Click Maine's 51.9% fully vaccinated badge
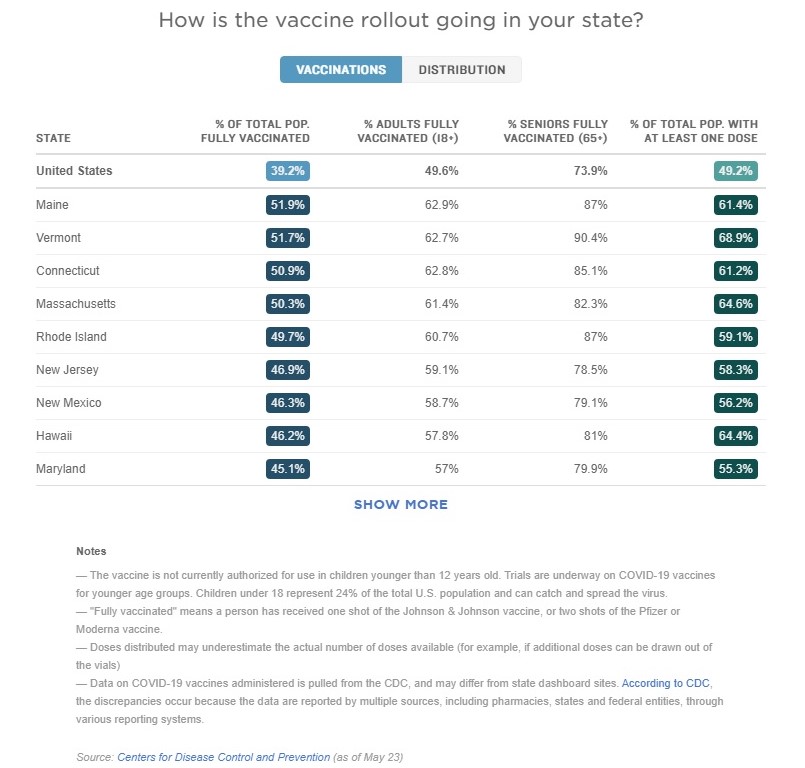The width and height of the screenshot is (805, 768). pyautogui.click(x=288, y=205)
